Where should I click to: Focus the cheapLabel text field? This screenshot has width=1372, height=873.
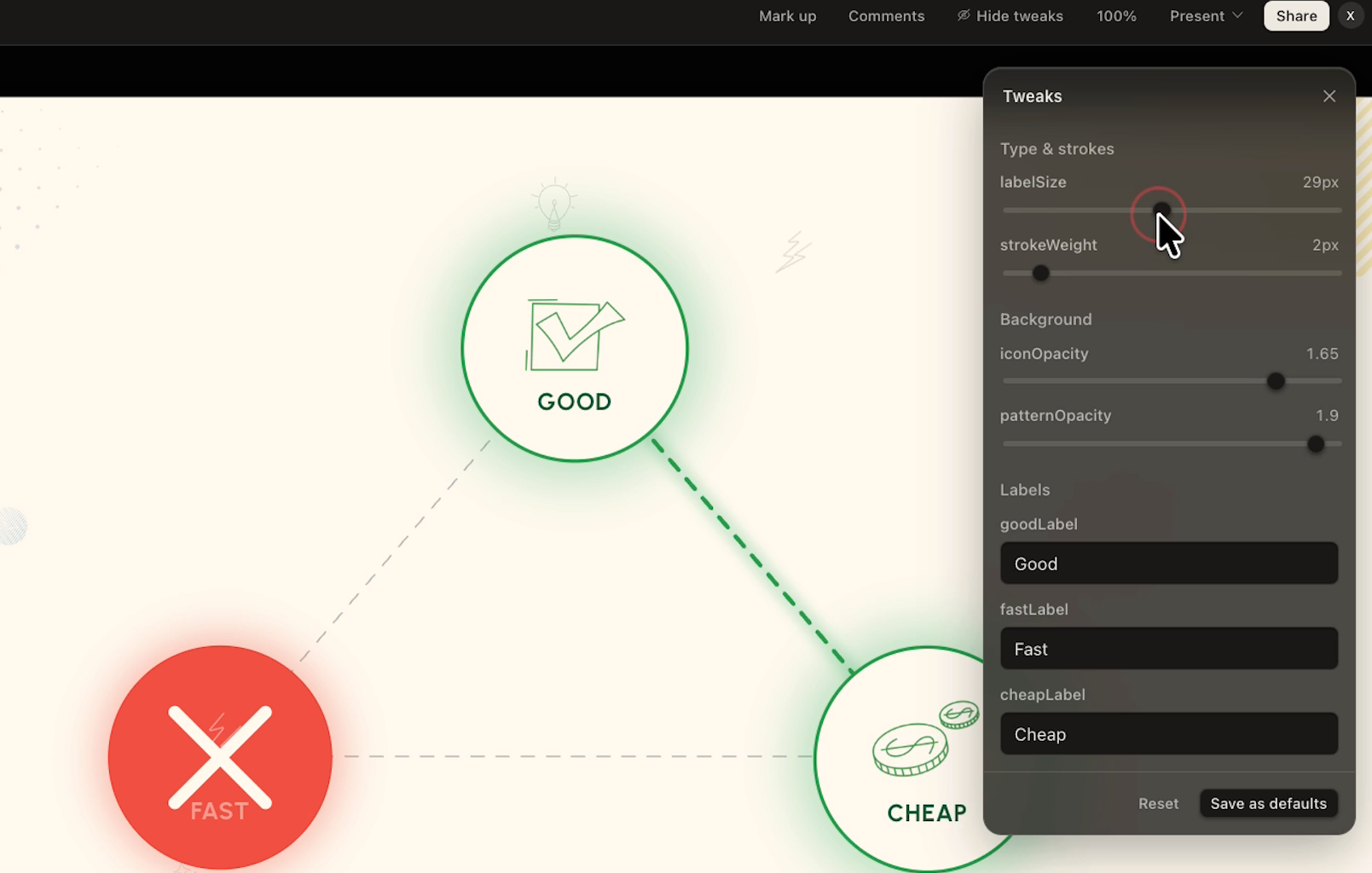click(x=1169, y=734)
